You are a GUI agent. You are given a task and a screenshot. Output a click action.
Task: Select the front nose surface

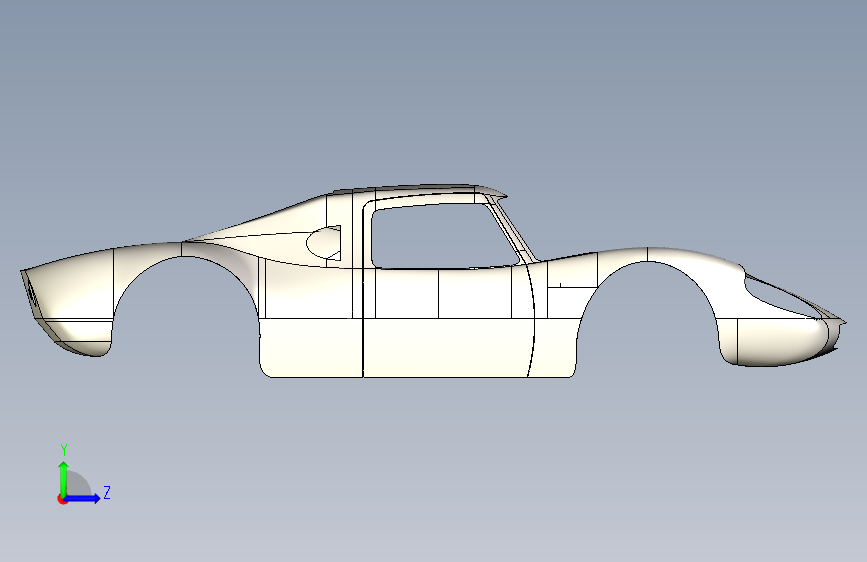click(780, 341)
